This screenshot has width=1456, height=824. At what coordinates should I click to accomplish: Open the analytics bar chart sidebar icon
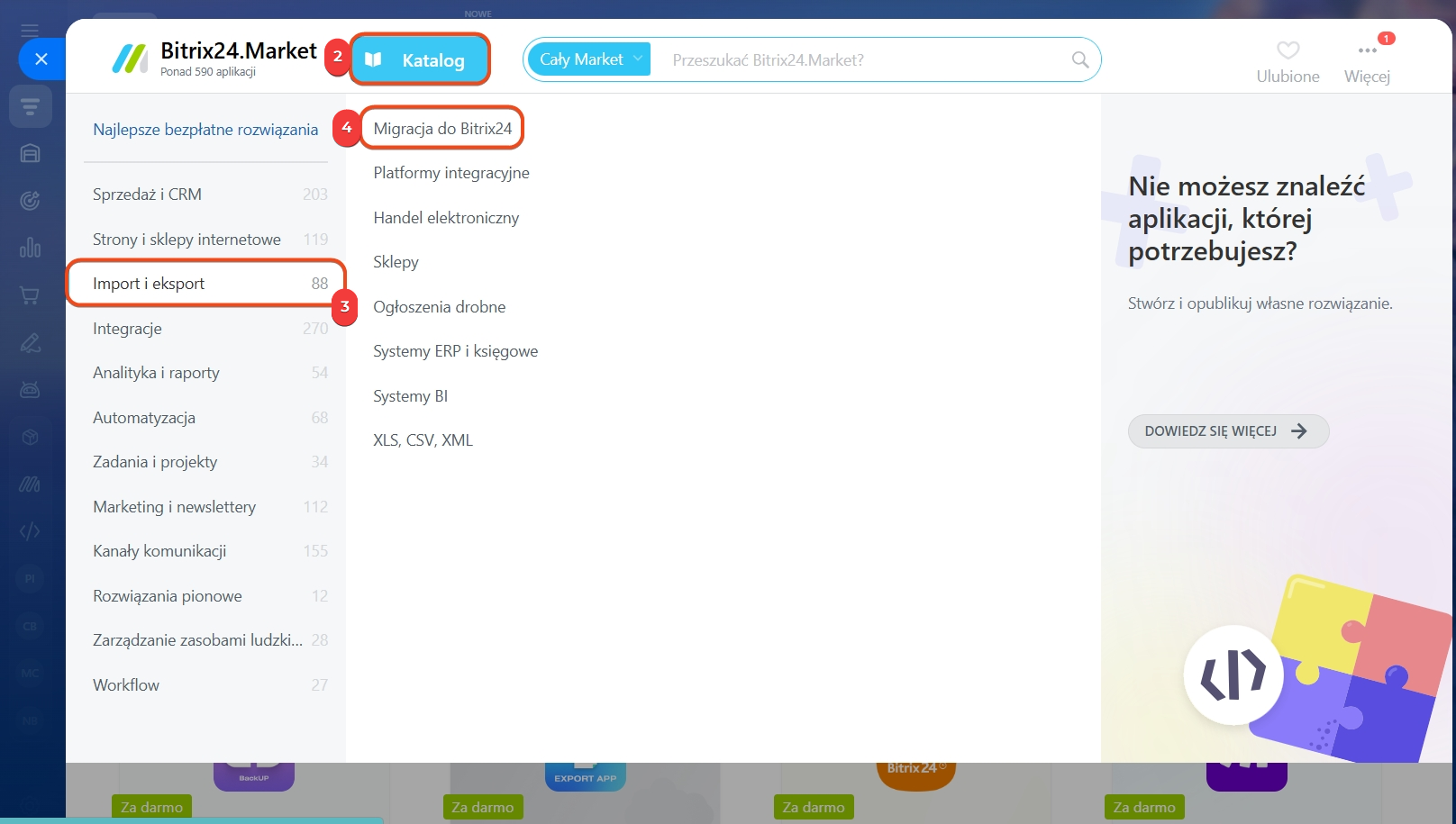point(30,247)
